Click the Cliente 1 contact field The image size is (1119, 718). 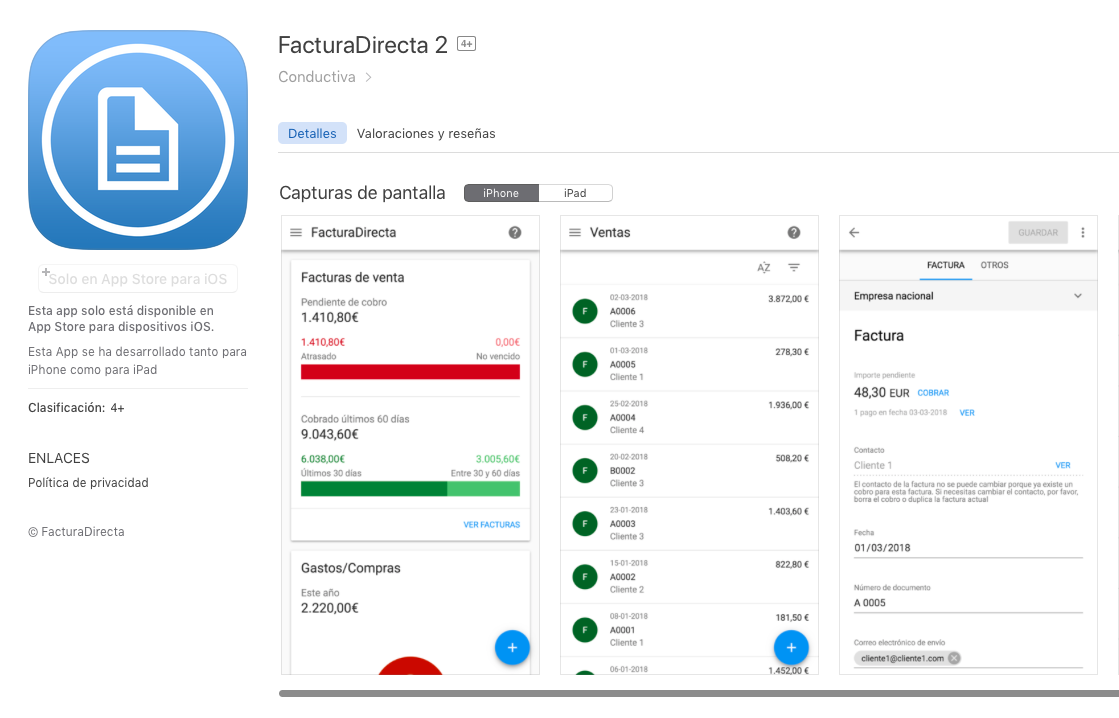(968, 465)
